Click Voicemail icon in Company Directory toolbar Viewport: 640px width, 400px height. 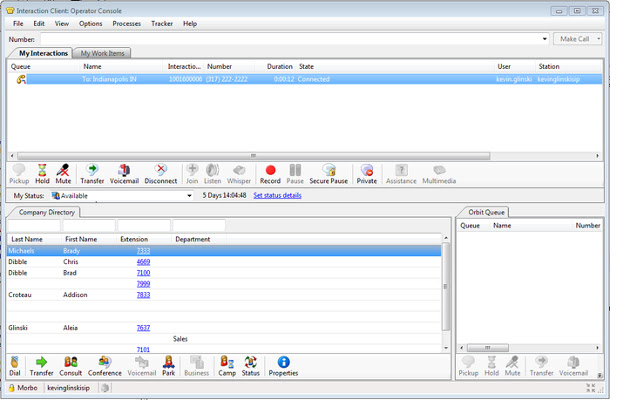(142, 366)
